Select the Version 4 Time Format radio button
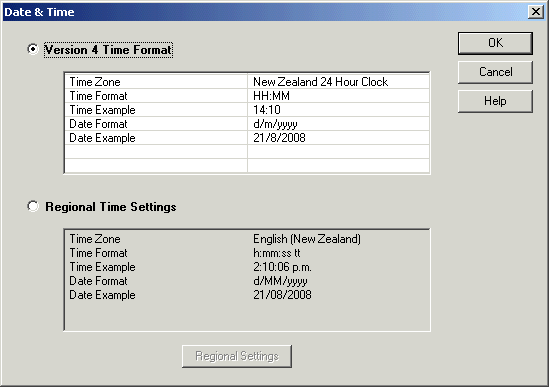Screen dimensions: 549x387 click(33, 49)
